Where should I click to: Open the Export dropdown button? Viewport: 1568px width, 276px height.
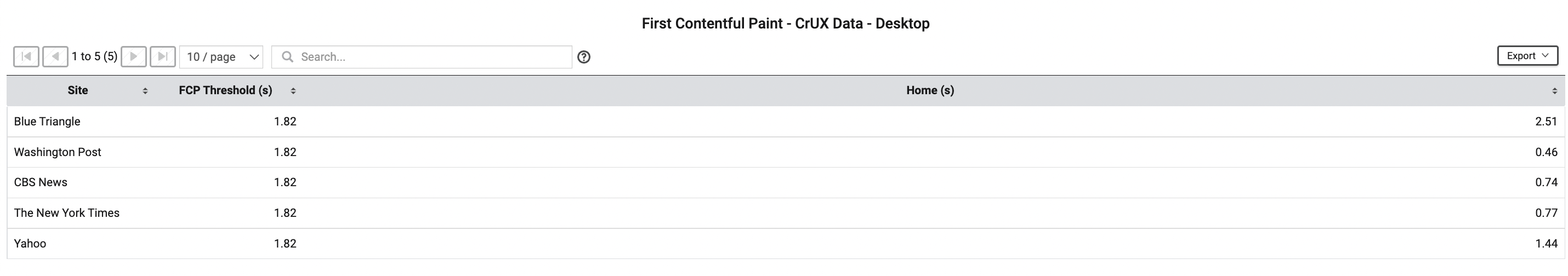pos(1527,55)
